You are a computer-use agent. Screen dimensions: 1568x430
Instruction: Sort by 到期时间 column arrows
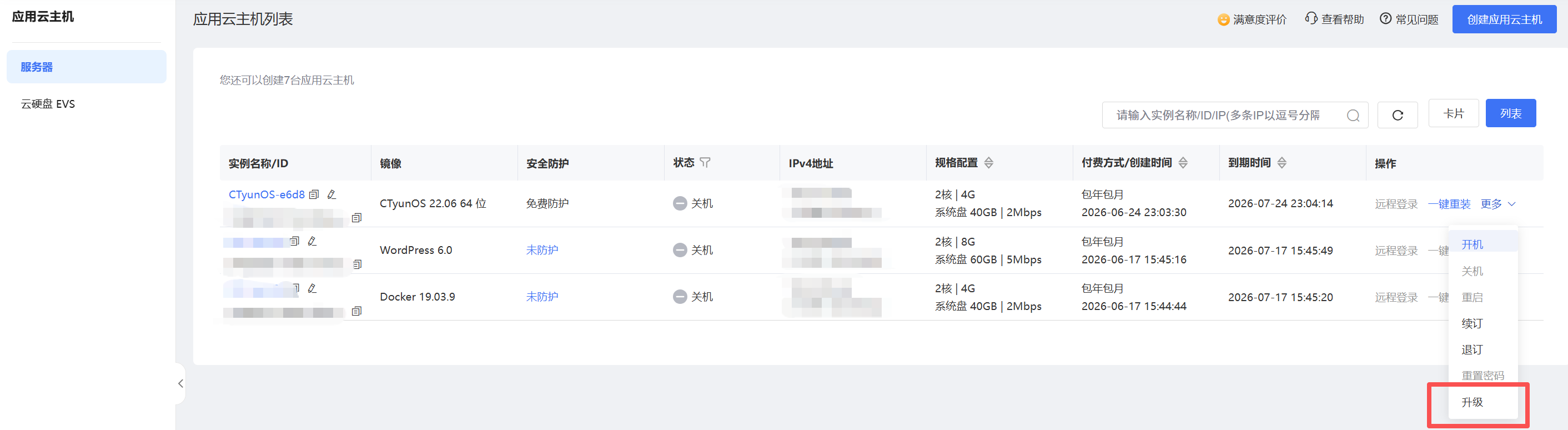pyautogui.click(x=1282, y=163)
